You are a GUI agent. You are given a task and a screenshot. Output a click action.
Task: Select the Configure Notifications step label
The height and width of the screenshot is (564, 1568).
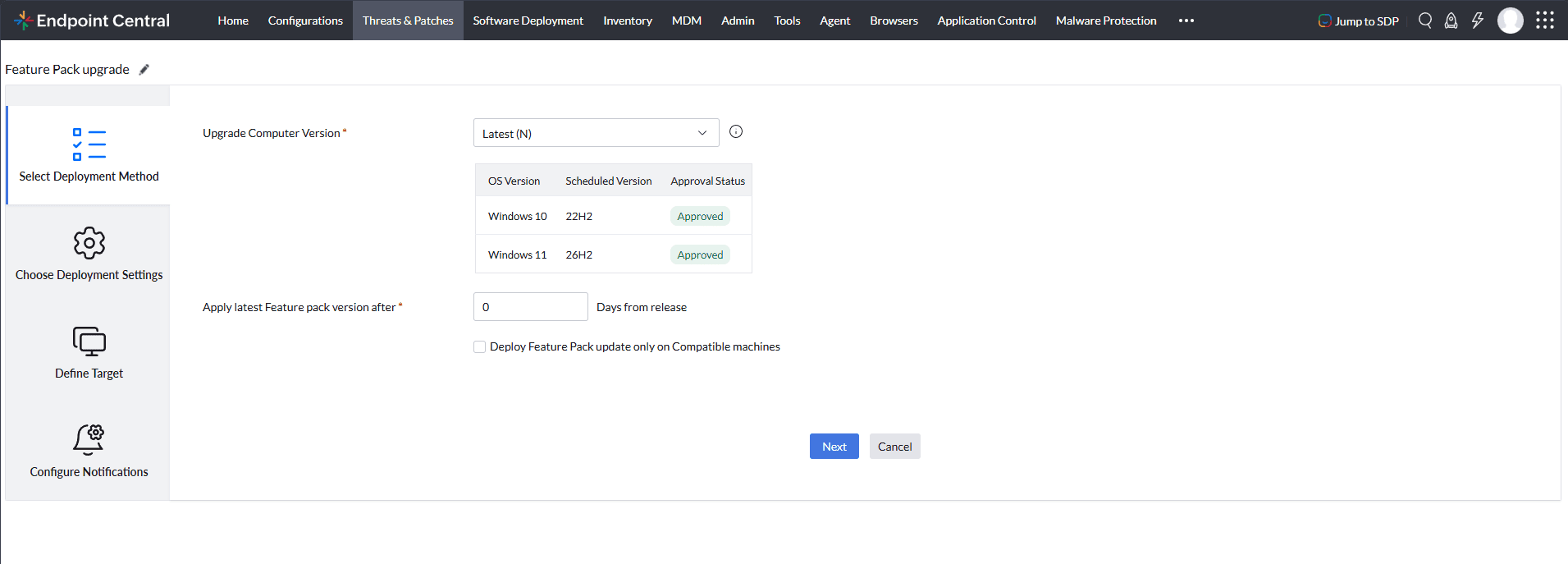click(89, 472)
